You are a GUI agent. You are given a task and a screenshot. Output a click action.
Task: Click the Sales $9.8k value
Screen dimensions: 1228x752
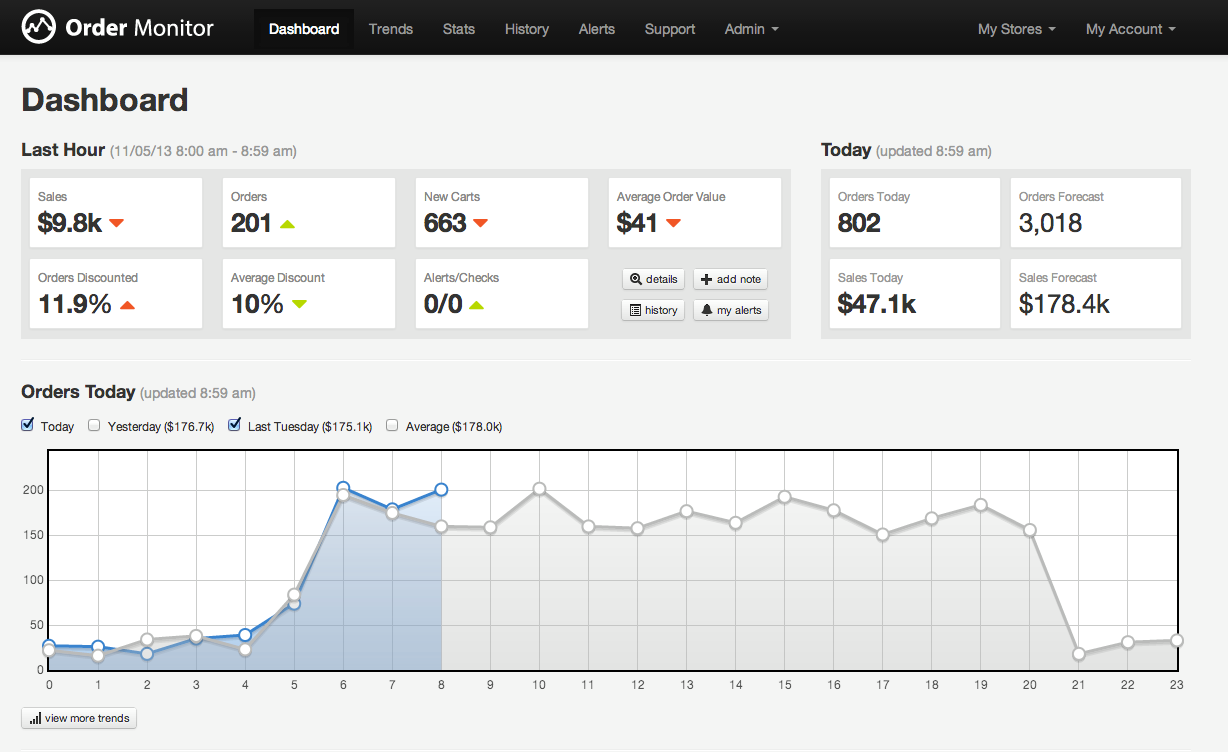70,223
